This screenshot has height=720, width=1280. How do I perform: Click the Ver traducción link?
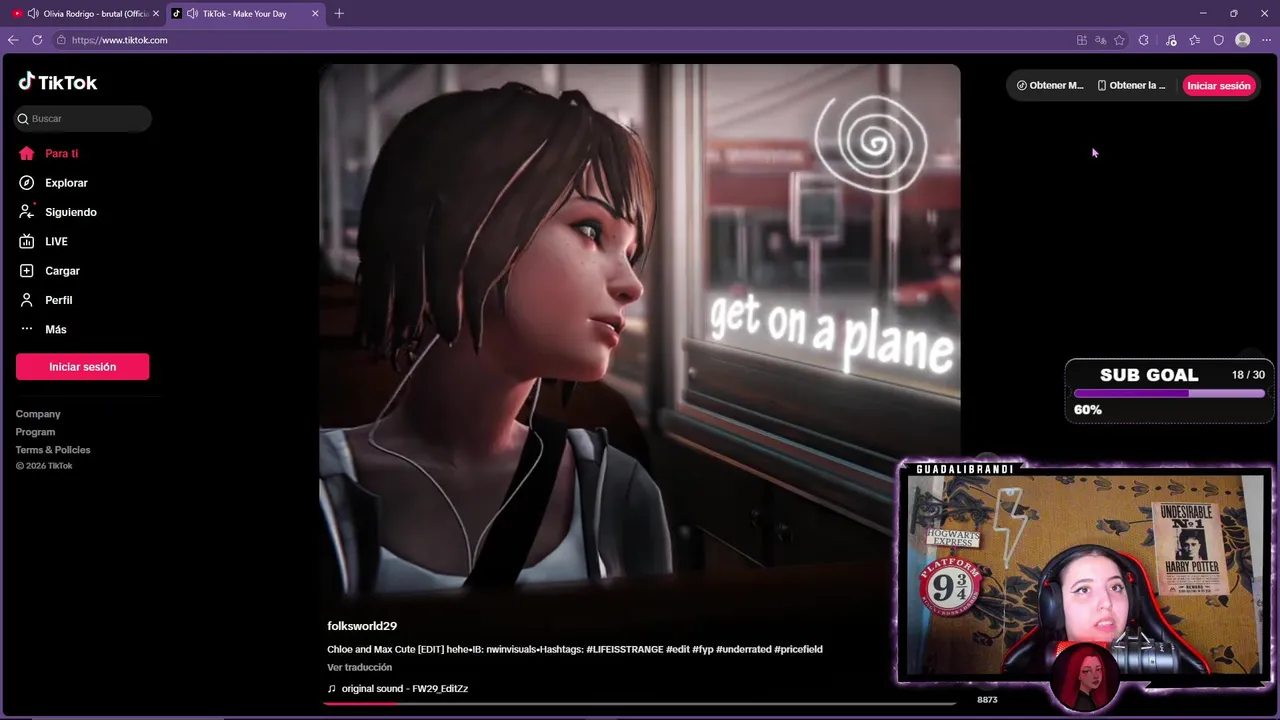pyautogui.click(x=359, y=667)
